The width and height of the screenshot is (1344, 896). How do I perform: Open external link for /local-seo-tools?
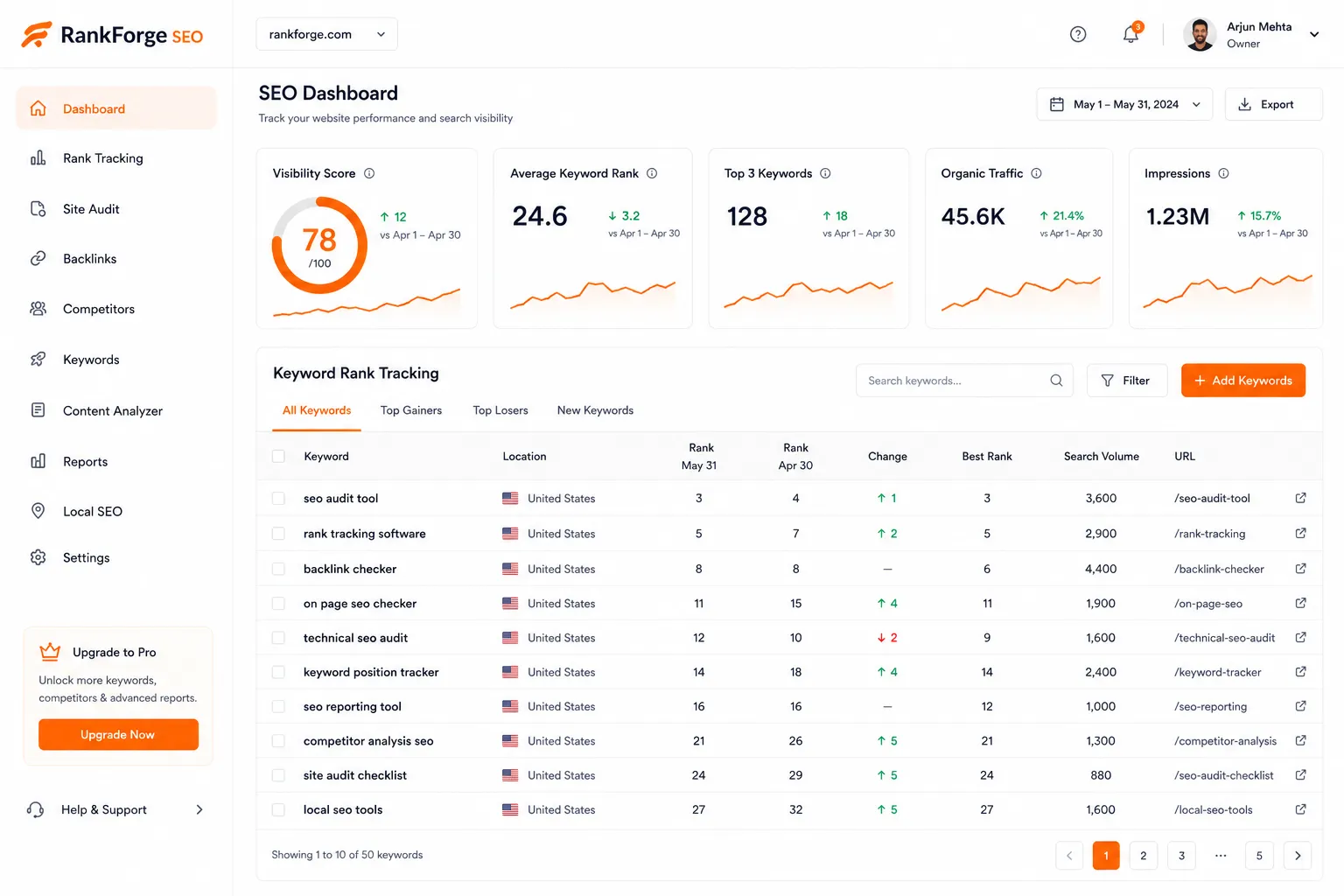1300,809
